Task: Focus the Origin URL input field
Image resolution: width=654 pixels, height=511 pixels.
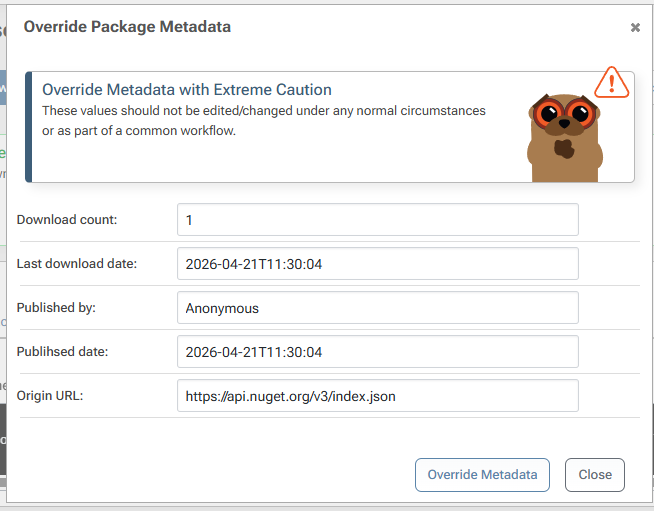Action: 377,396
